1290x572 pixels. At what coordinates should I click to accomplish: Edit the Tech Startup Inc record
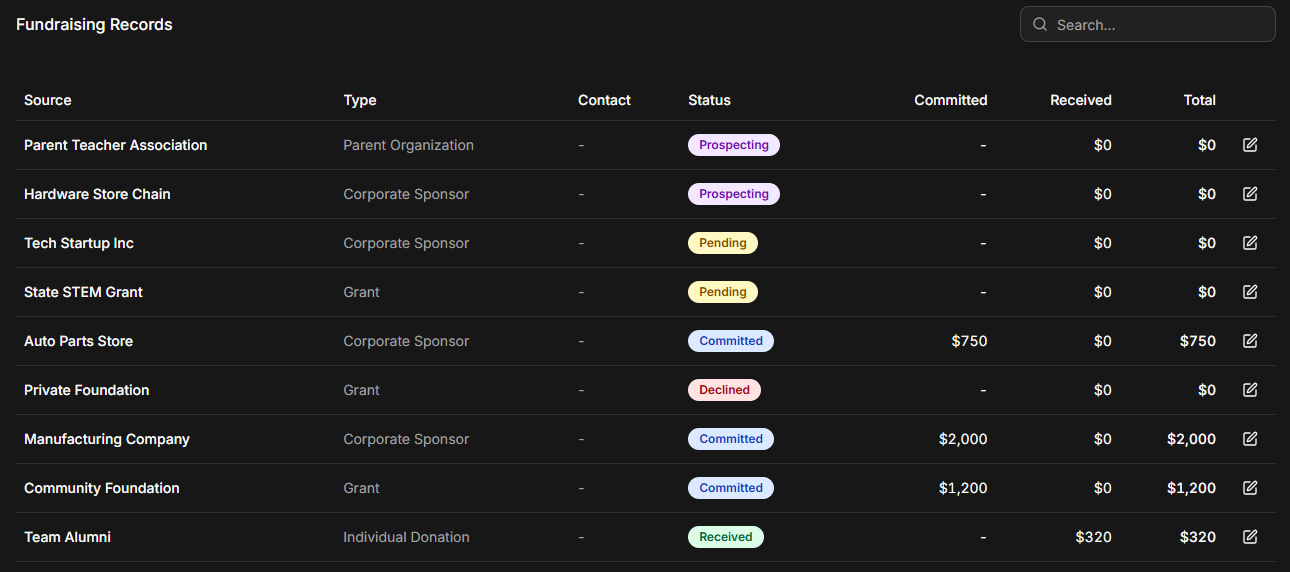(x=1249, y=243)
